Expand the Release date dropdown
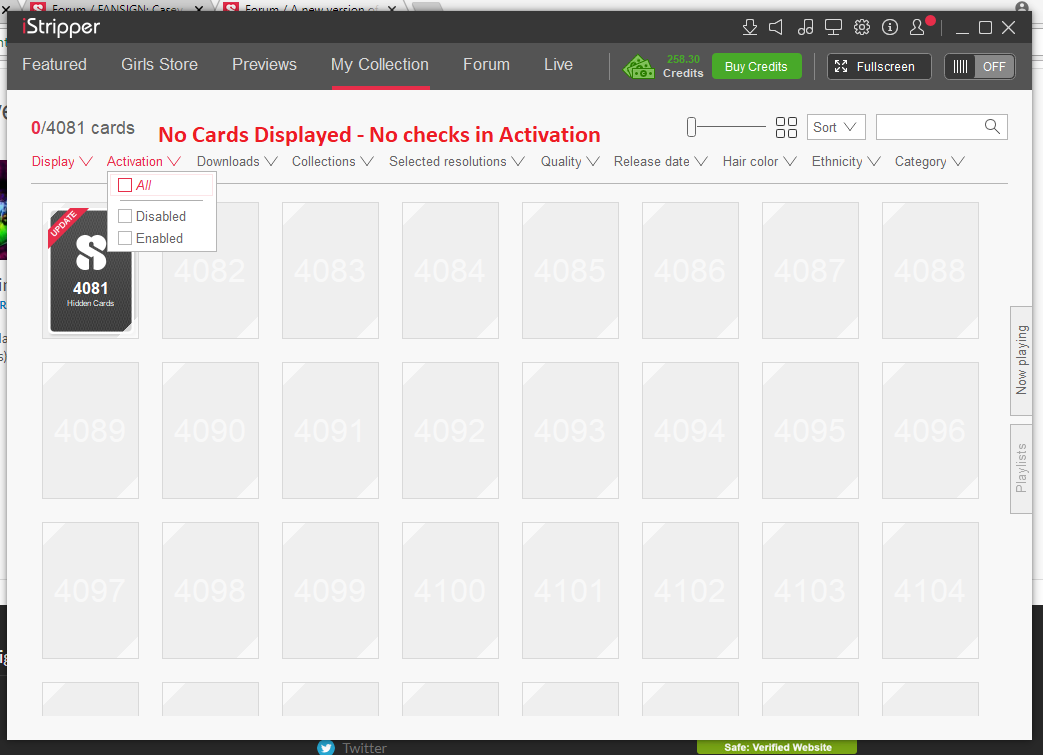Image resolution: width=1043 pixels, height=755 pixels. point(661,162)
